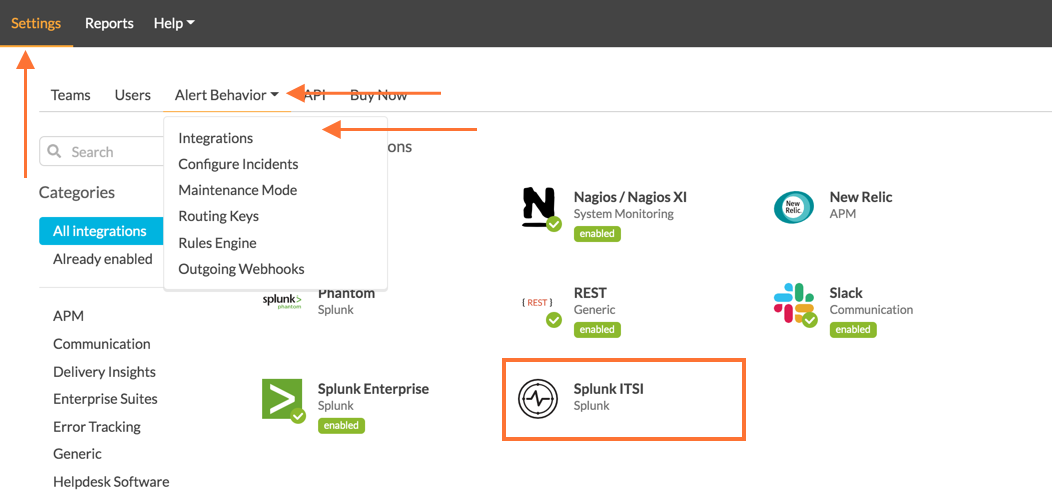Click the Splunk Enterprise green logo

(x=284, y=400)
